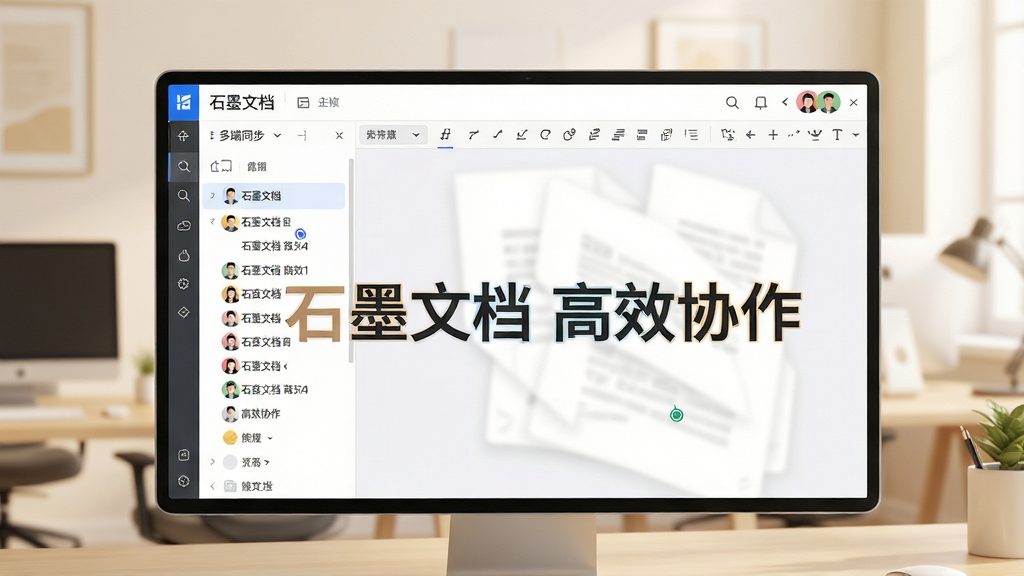The height and width of the screenshot is (576, 1024).
Task: Select the highlighted search icon in dark sidebar
Action: click(184, 167)
